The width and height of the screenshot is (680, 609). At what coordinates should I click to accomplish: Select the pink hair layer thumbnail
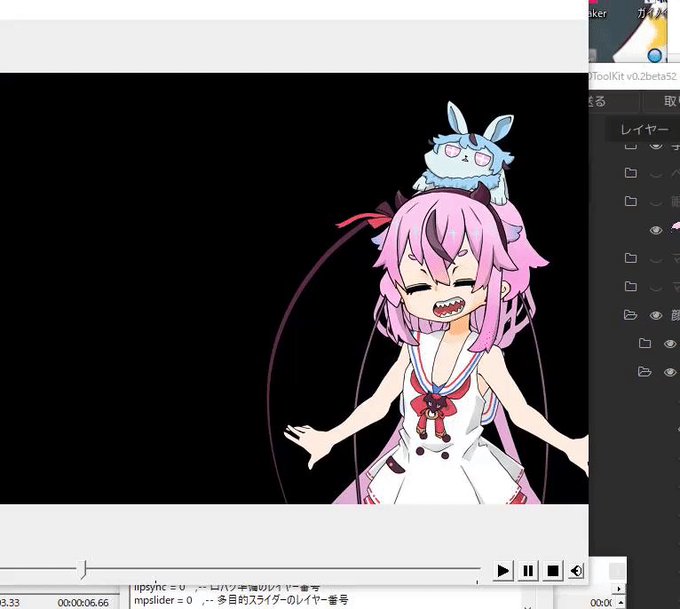point(675,226)
